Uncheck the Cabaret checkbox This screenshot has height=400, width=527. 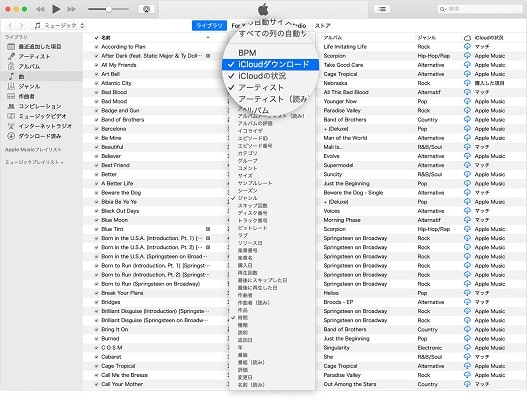coord(96,357)
